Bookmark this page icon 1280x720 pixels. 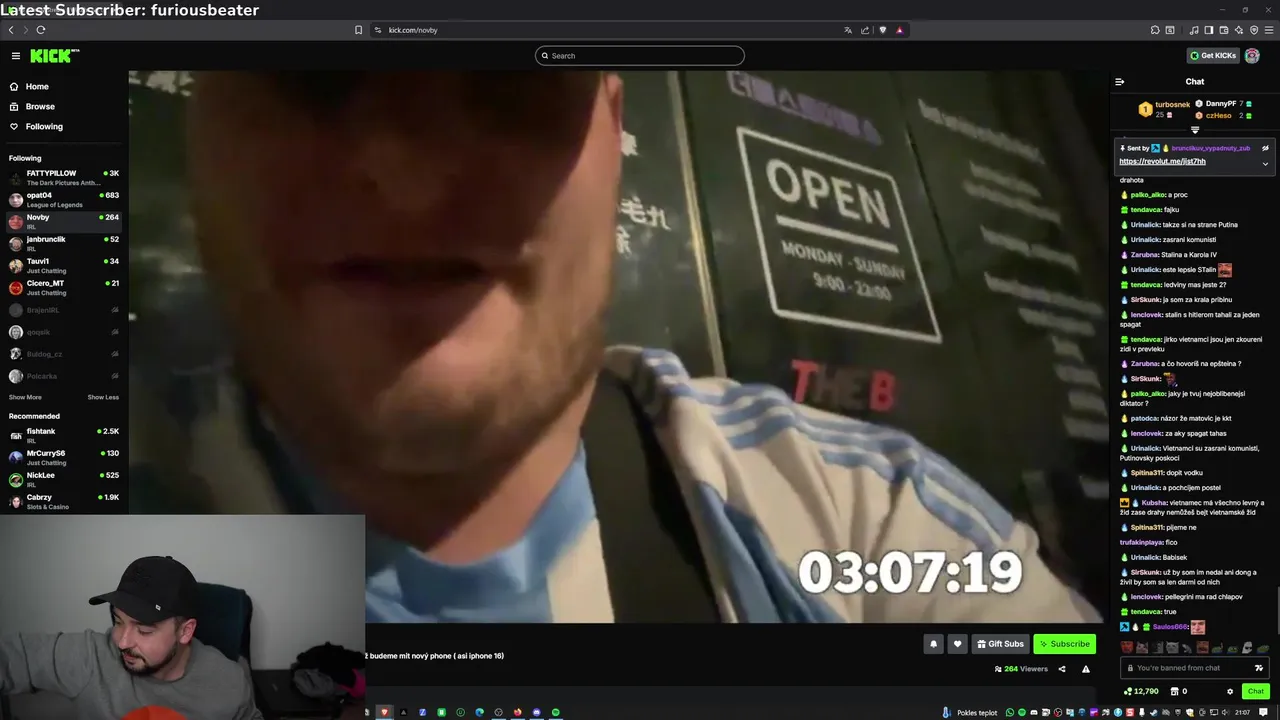[x=358, y=30]
